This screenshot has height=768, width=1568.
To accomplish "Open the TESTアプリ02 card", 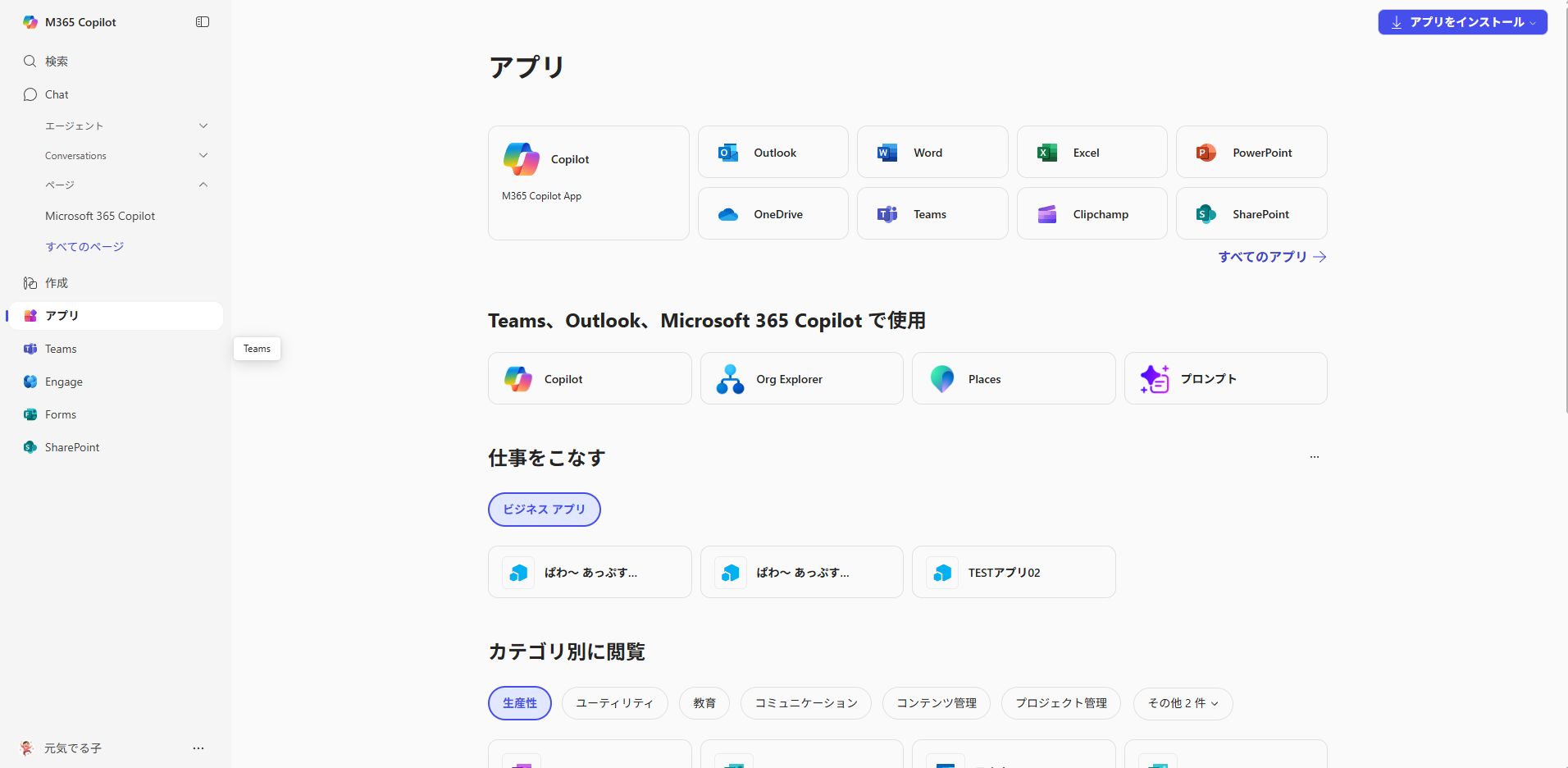I will pos(1014,572).
